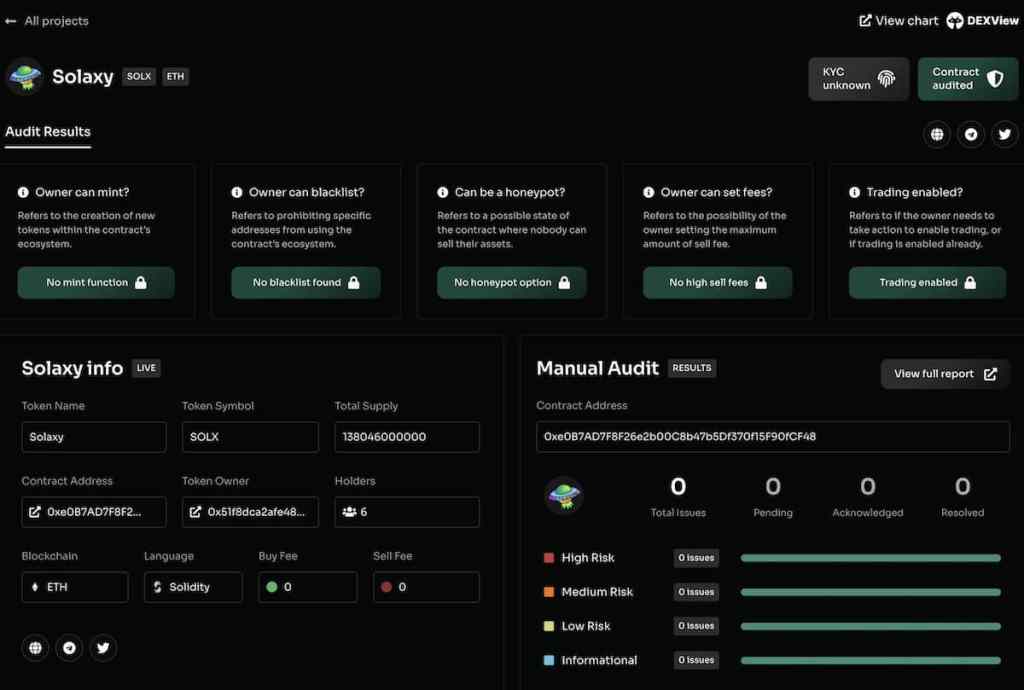Click the Contract audited shield badge
This screenshot has height=690, width=1024.
(x=967, y=79)
